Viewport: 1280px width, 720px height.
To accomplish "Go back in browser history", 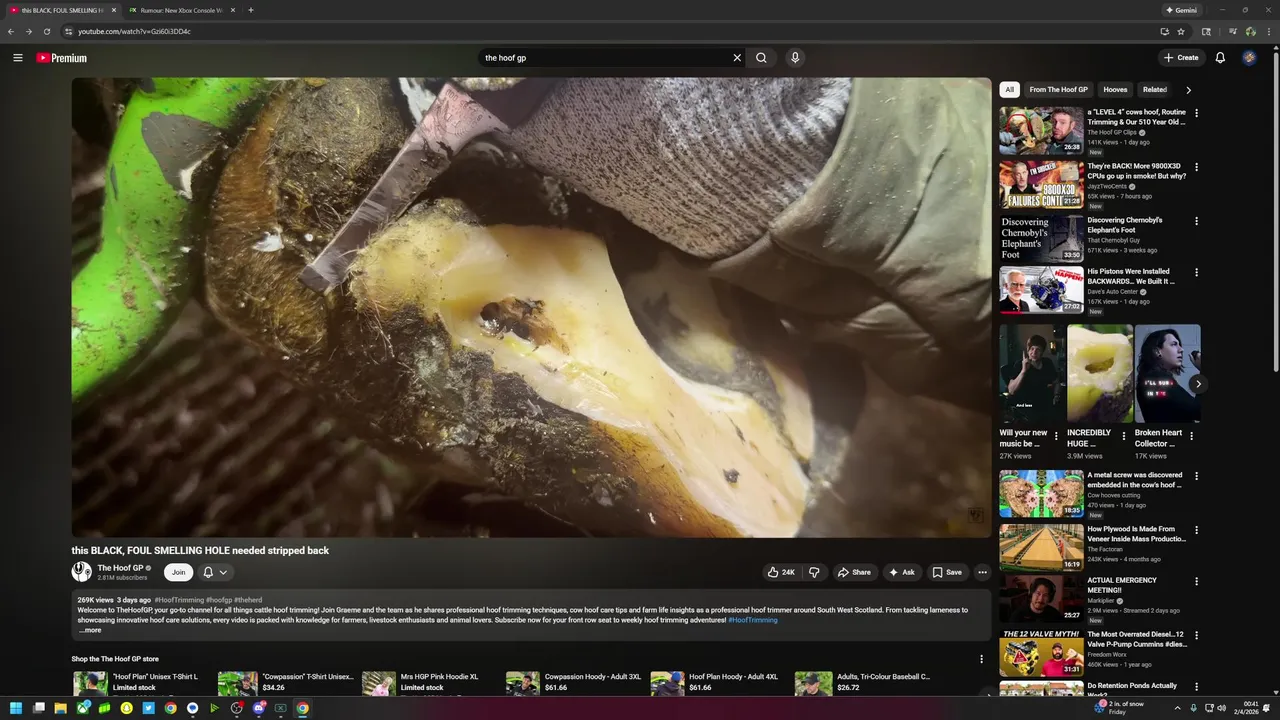I will tap(11, 31).
